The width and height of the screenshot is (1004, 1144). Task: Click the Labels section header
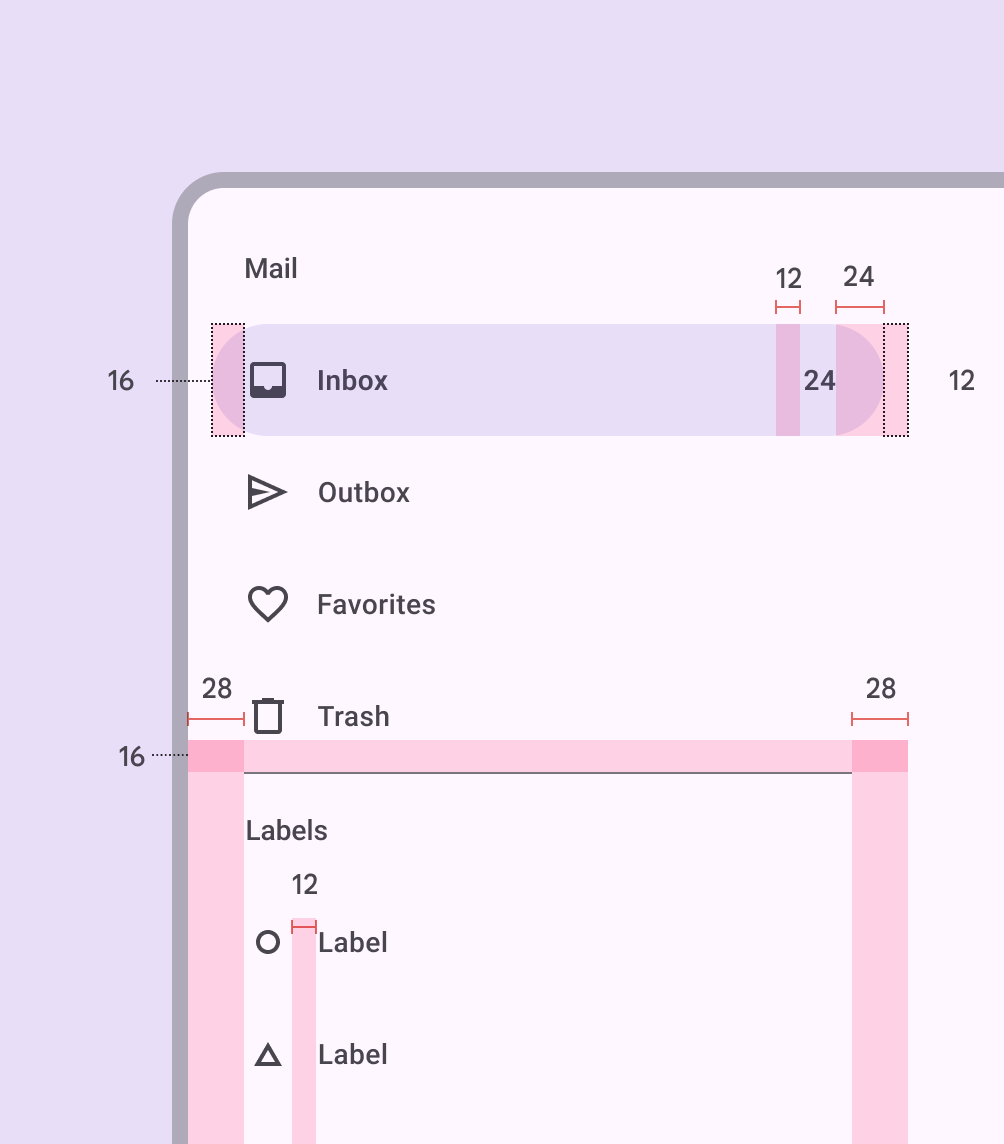(287, 831)
